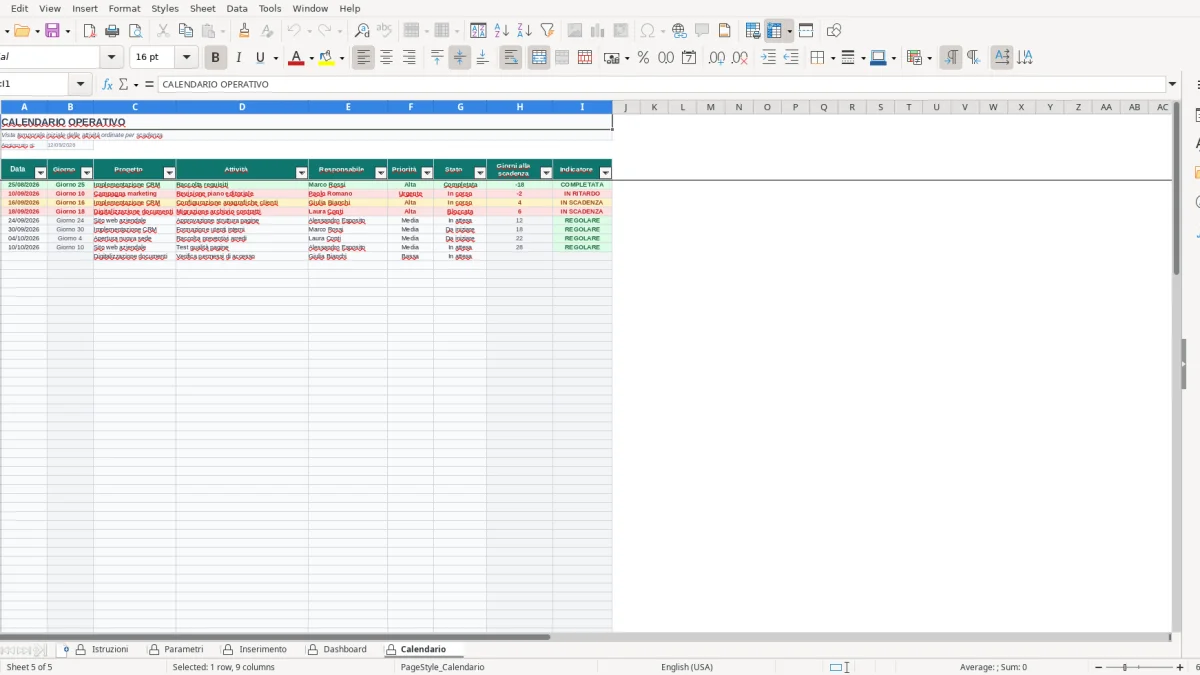1200x675 pixels.
Task: Expand the font name dropdown
Action: point(111,58)
